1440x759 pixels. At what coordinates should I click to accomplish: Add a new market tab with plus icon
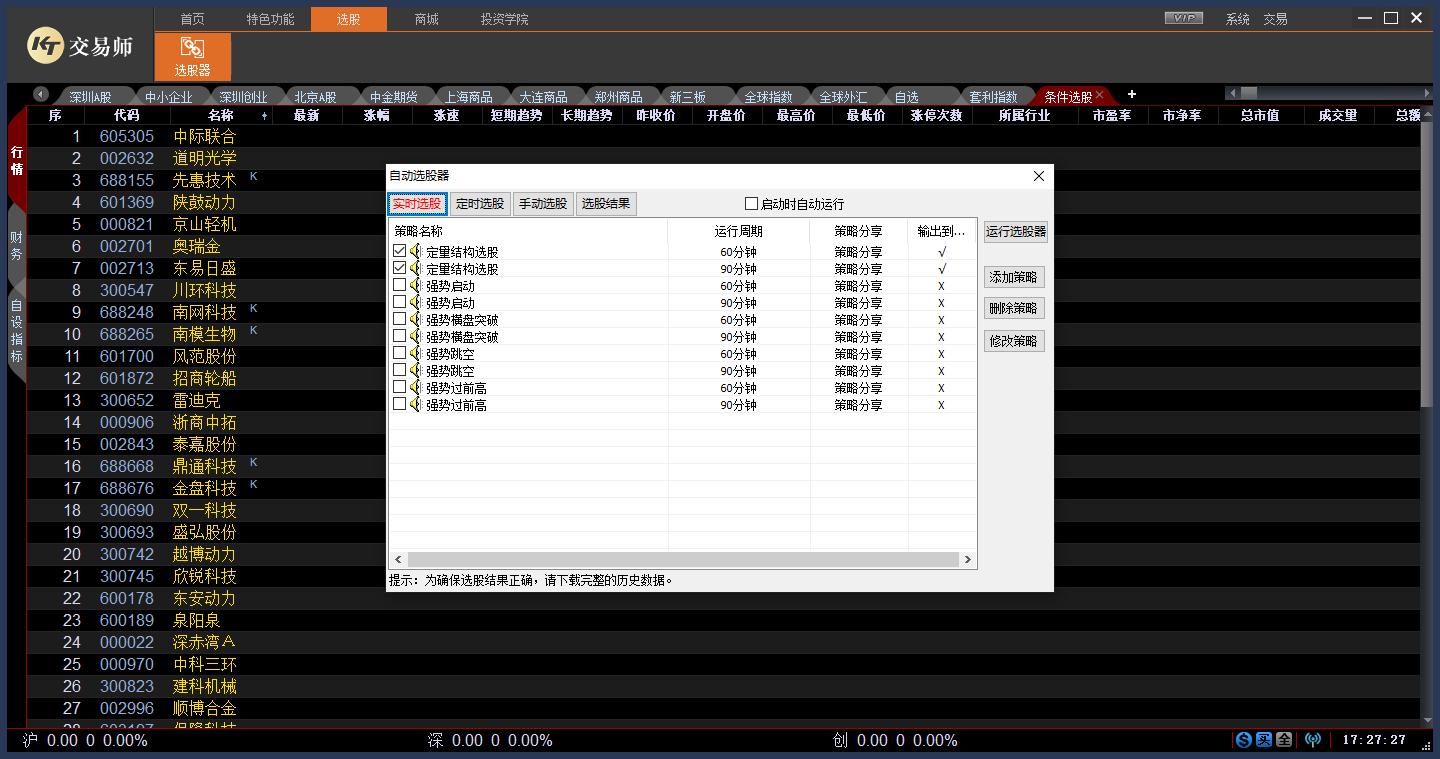tap(1132, 94)
